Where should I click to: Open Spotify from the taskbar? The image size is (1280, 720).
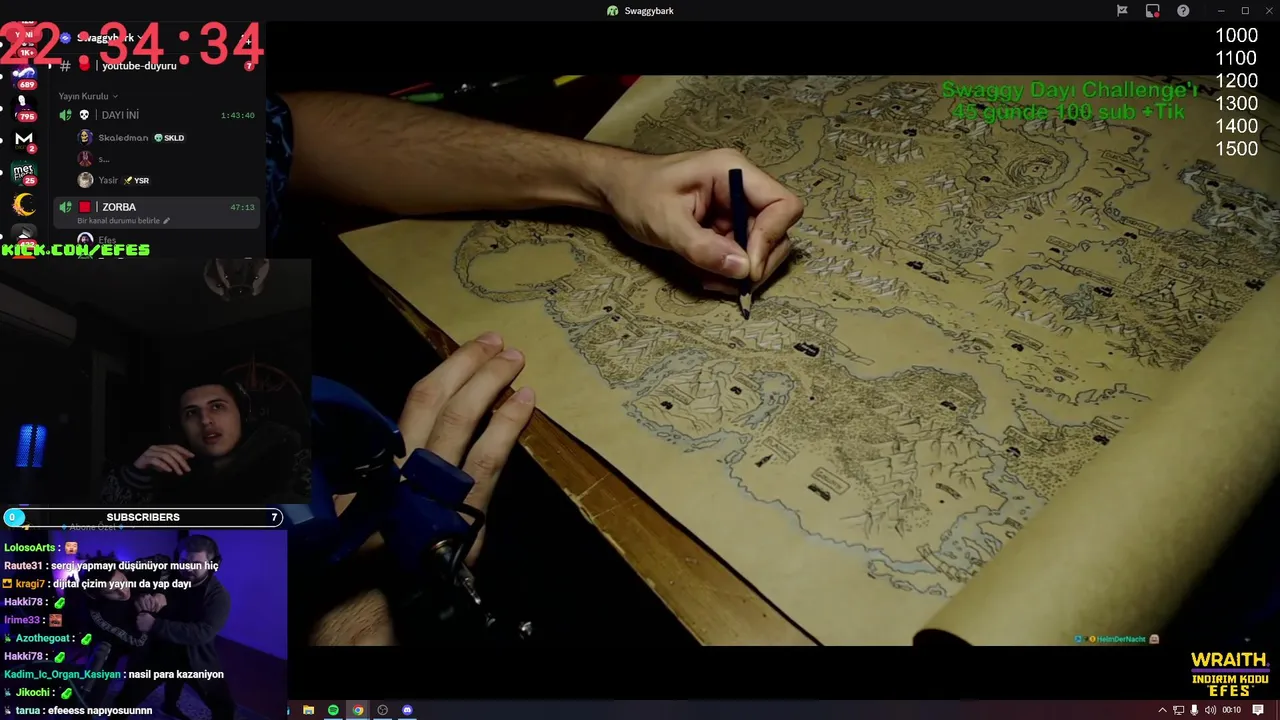point(333,710)
